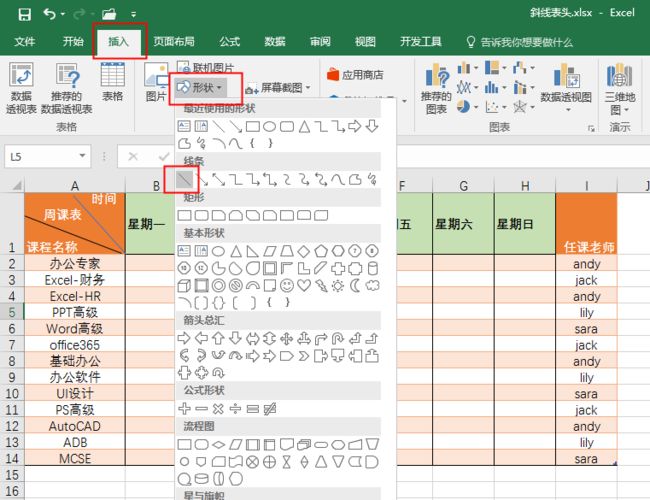Select the orange 任课老师 header cell
Viewport: 650px width, 500px height.
click(586, 223)
